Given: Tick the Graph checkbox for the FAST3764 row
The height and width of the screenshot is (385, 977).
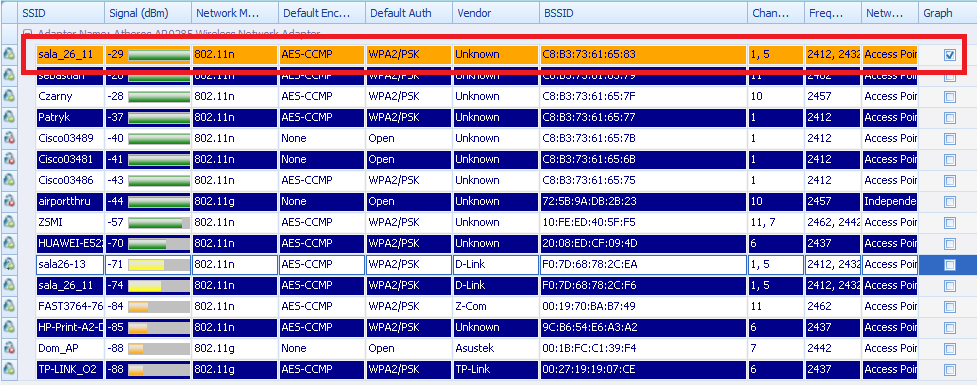Looking at the screenshot, I should [950, 307].
